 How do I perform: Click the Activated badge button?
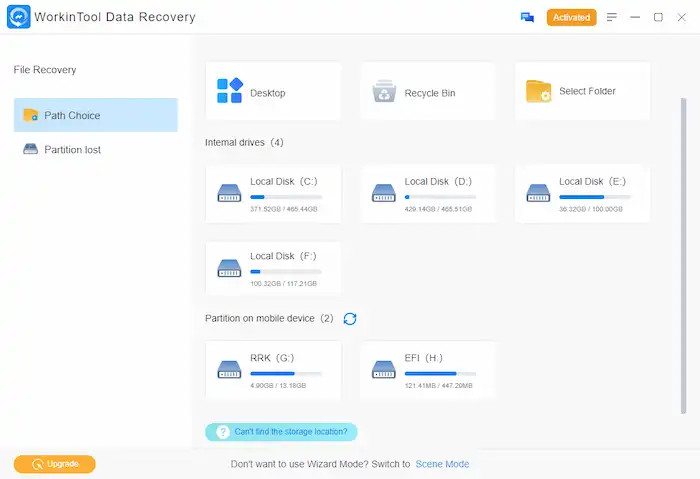tap(571, 17)
